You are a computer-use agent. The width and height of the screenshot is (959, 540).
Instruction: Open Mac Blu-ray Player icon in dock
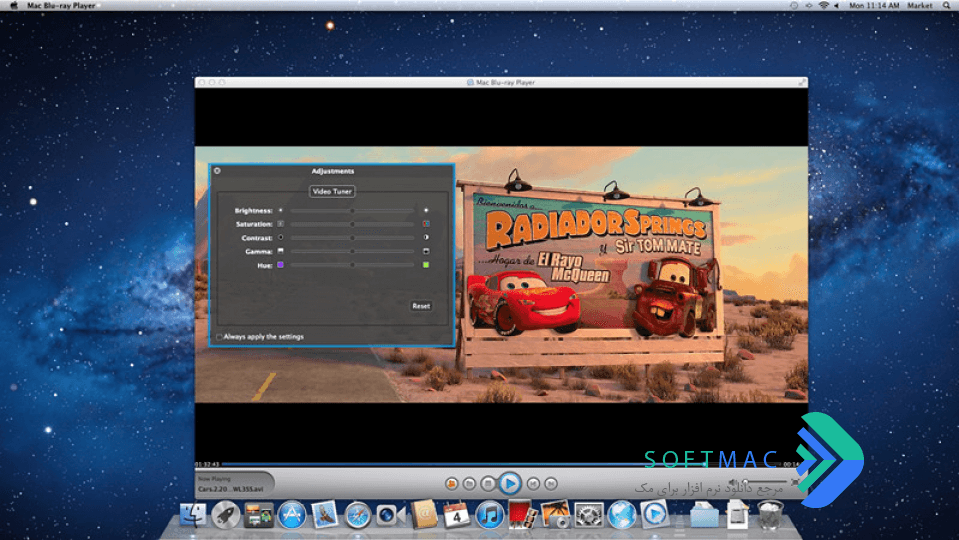(654, 515)
